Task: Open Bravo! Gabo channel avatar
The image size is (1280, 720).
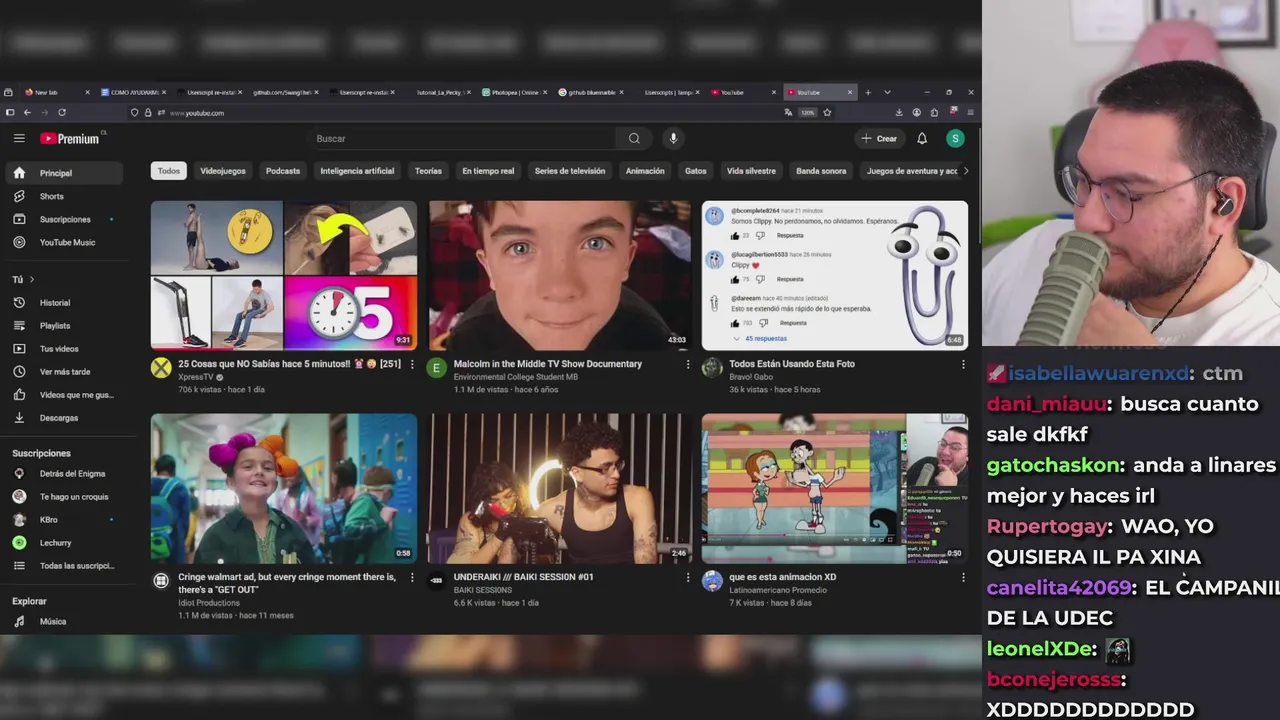Action: (x=712, y=368)
